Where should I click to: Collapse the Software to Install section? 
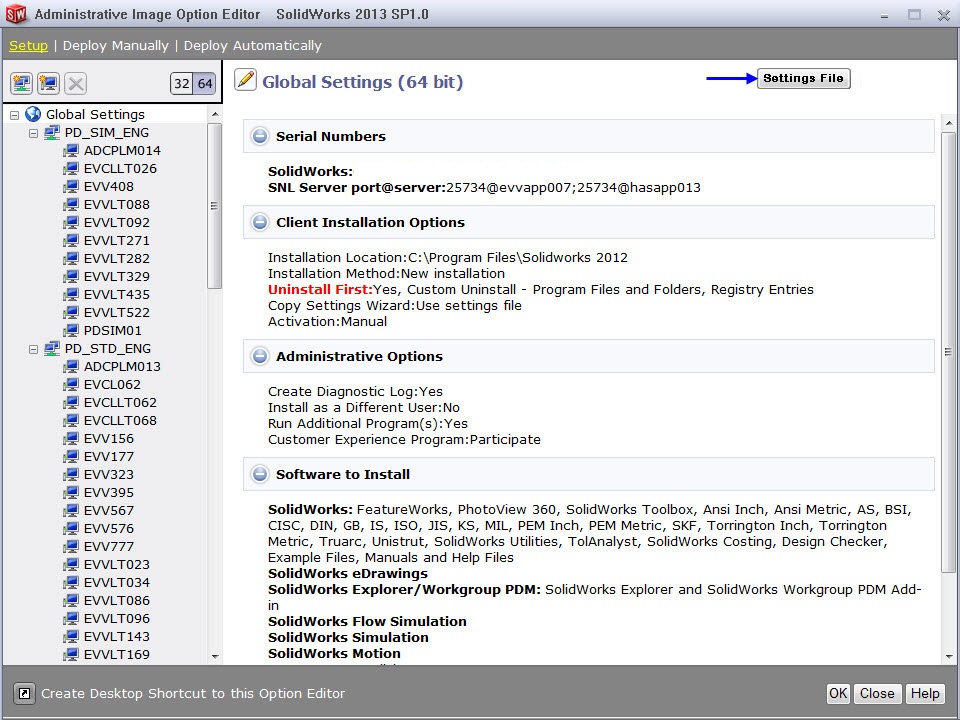pos(260,474)
